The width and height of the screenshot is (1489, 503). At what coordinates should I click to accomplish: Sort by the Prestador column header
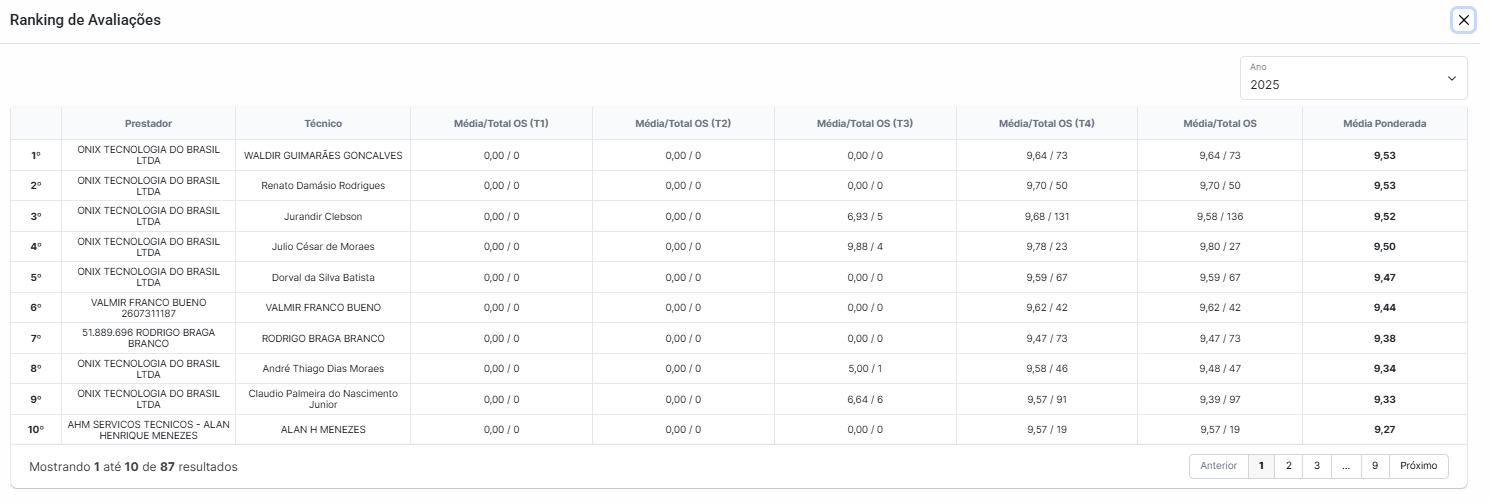[148, 124]
